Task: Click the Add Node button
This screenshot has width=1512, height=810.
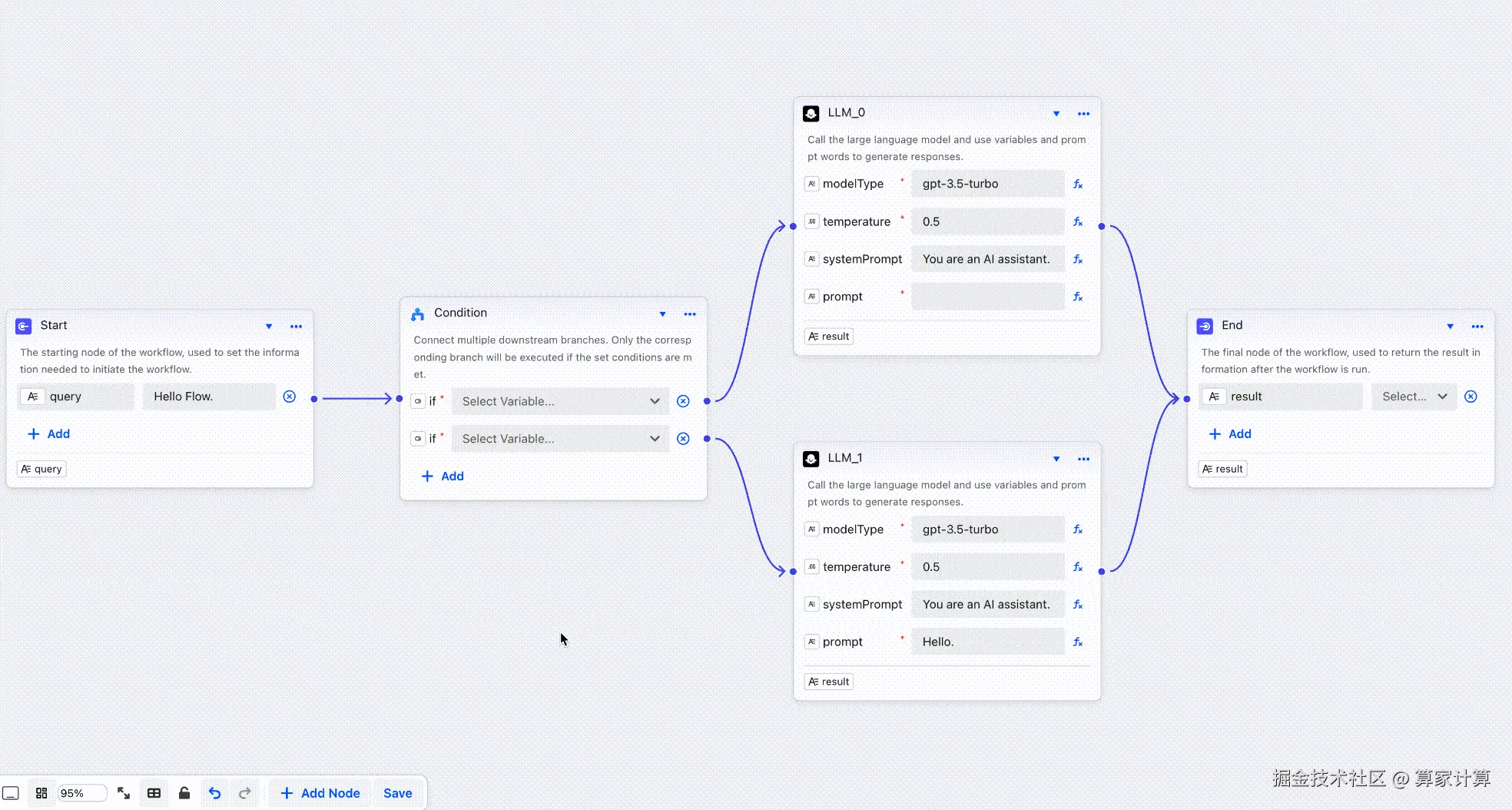Action: pos(320,793)
